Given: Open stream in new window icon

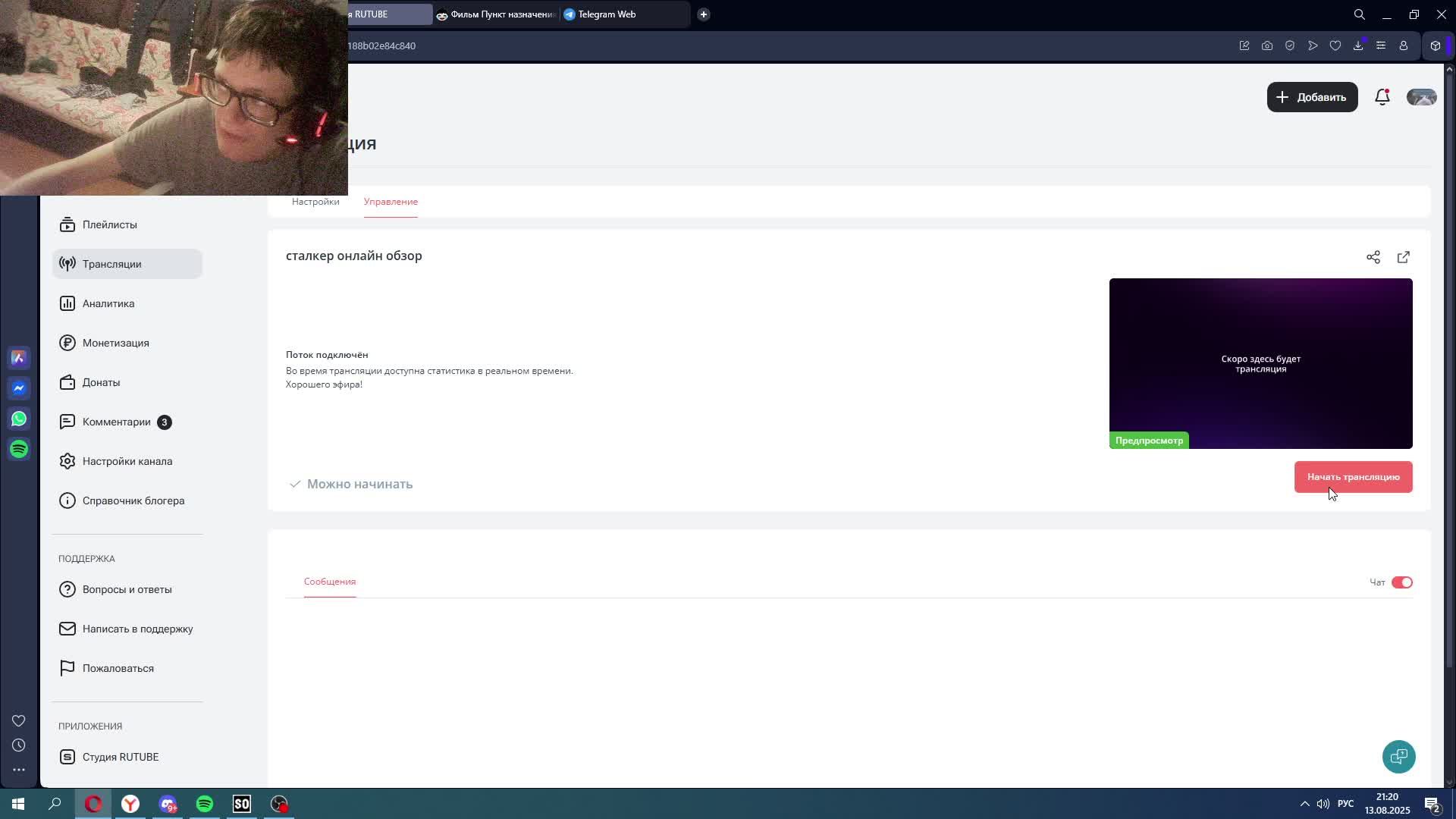Looking at the screenshot, I should coord(1404,257).
